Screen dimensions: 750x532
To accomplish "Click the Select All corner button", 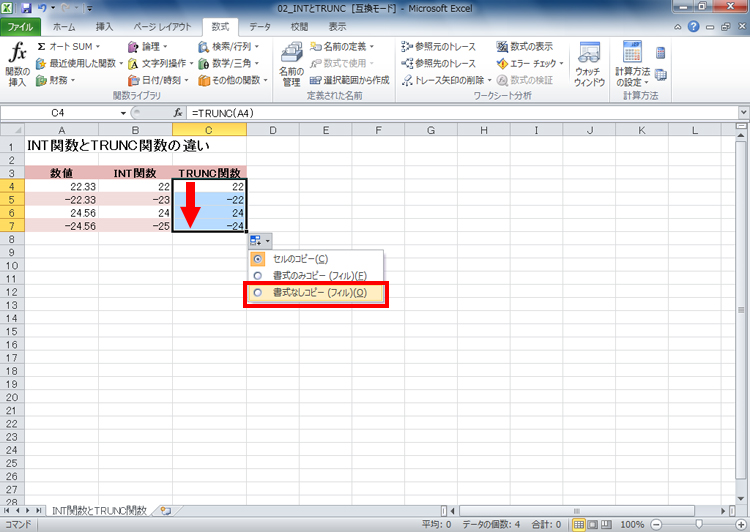I will 12,130.
